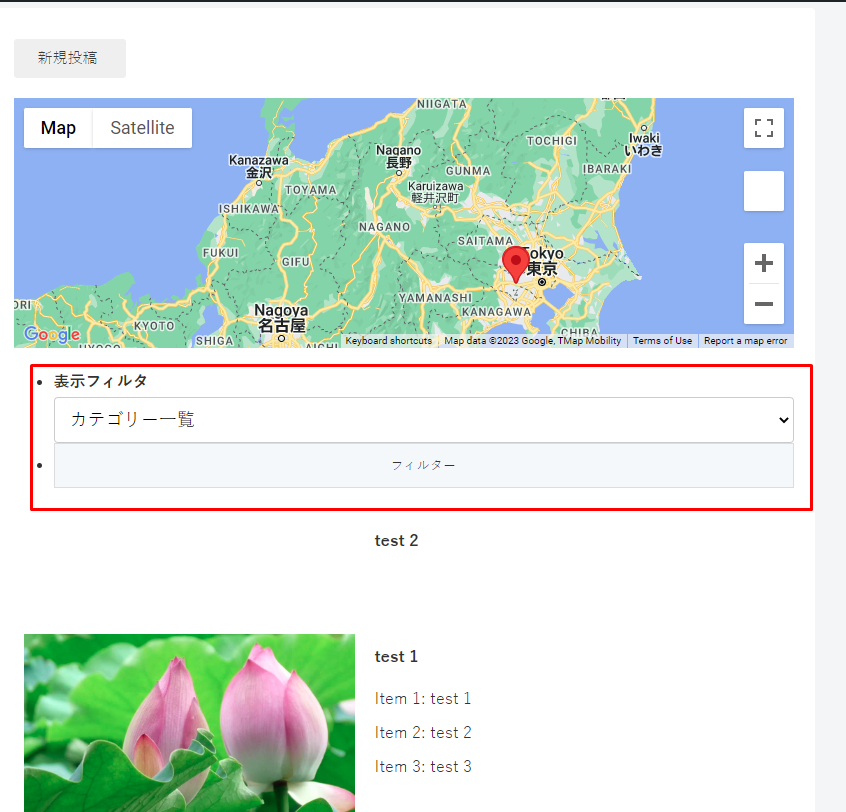846x812 pixels.
Task: Select the text 'Item 2: test 2'
Action: pyautogui.click(x=423, y=733)
